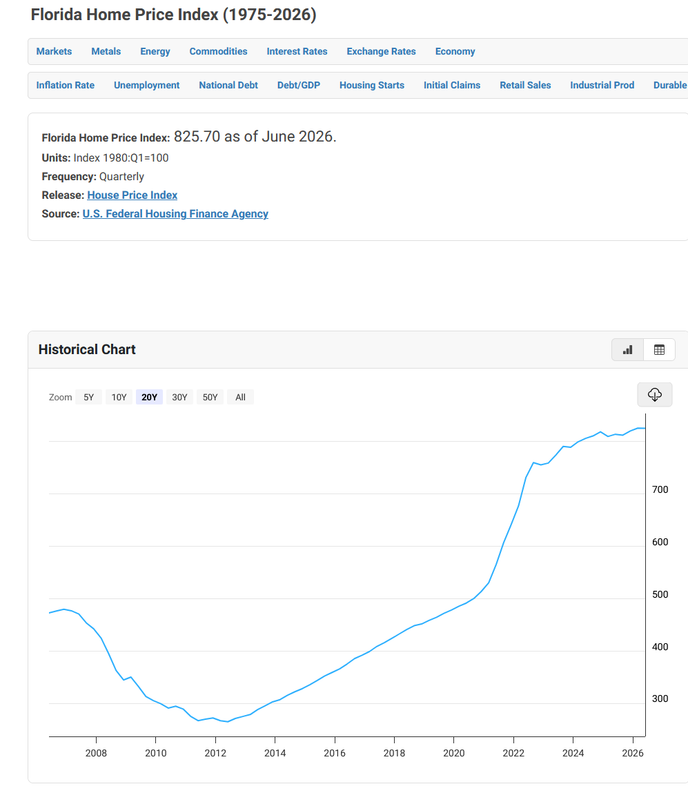The width and height of the screenshot is (688, 800).
Task: Open the Economy menu item
Action: point(455,52)
